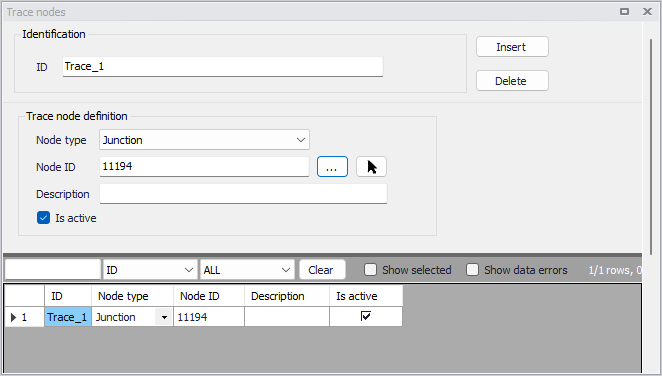Screen dimensions: 662x376
Task: Sort by Node ID column header
Action: (209, 296)
